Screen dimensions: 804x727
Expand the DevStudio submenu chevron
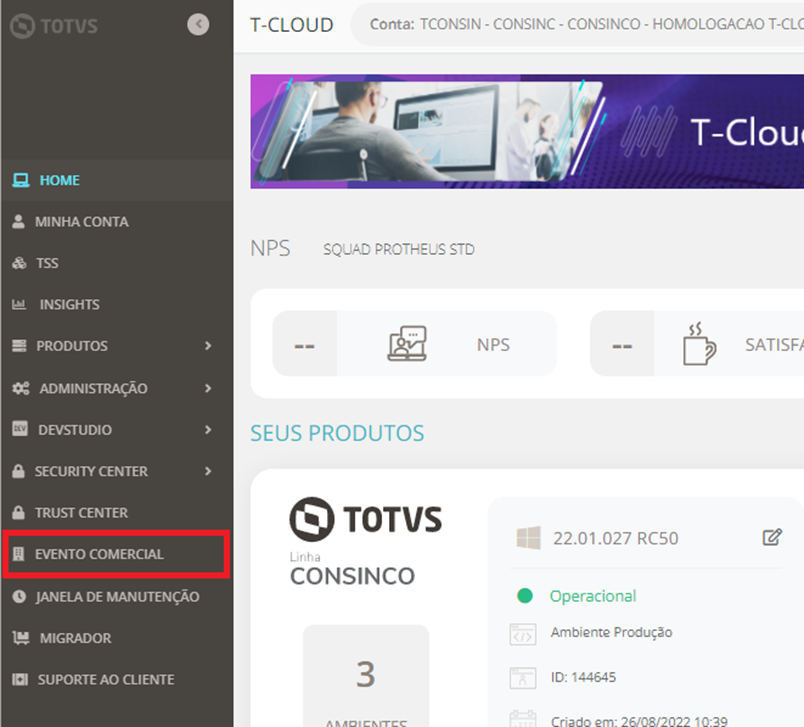208,430
